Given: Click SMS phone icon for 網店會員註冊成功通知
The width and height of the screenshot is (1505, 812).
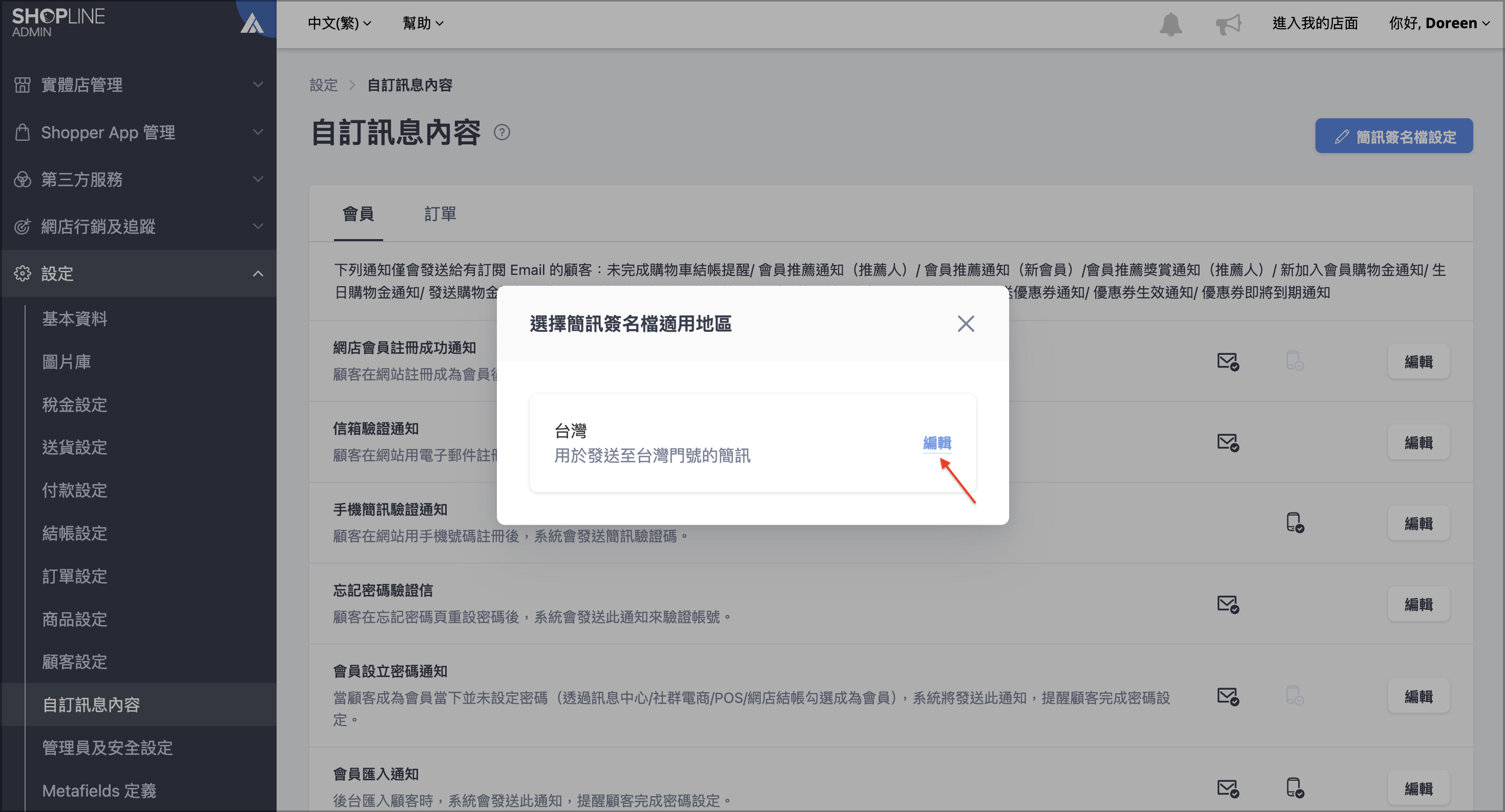Looking at the screenshot, I should [1294, 361].
